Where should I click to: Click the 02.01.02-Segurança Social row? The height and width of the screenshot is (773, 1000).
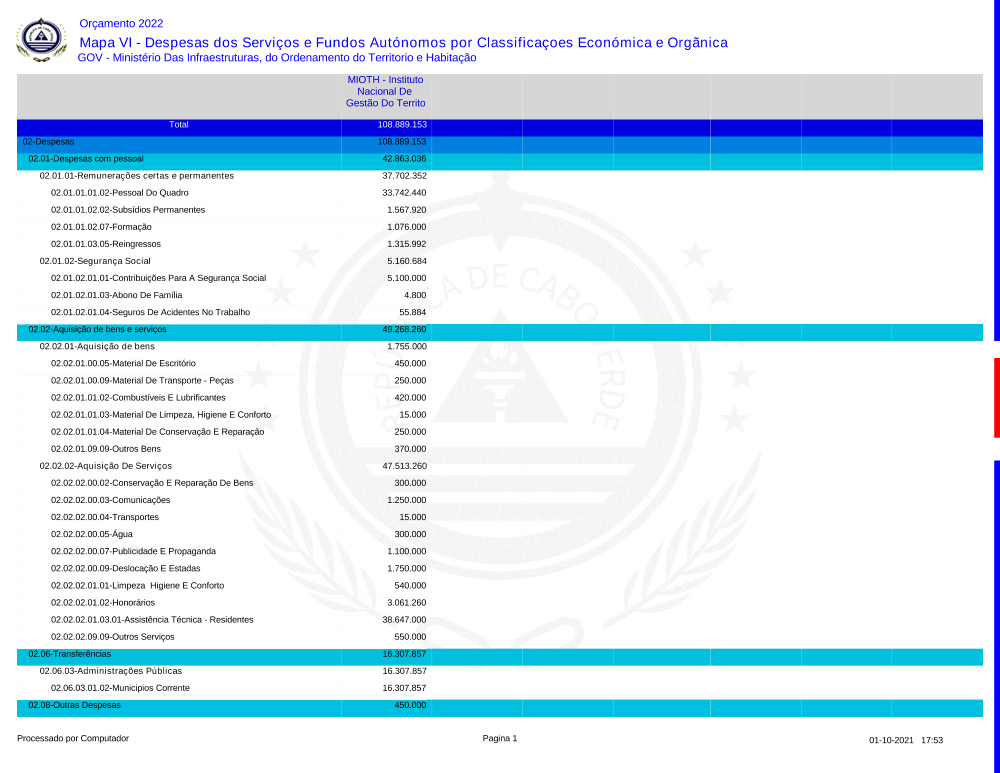(x=95, y=261)
